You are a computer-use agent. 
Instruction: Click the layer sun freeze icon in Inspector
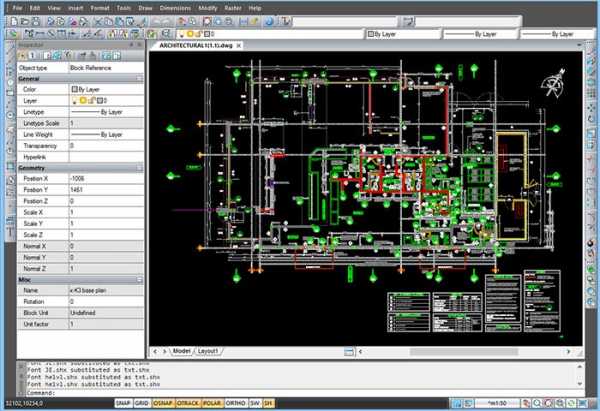coord(81,101)
